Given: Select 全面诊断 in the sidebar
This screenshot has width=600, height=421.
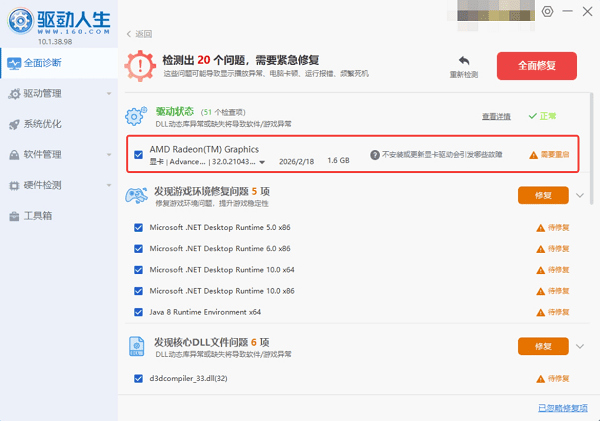Looking at the screenshot, I should [x=59, y=63].
